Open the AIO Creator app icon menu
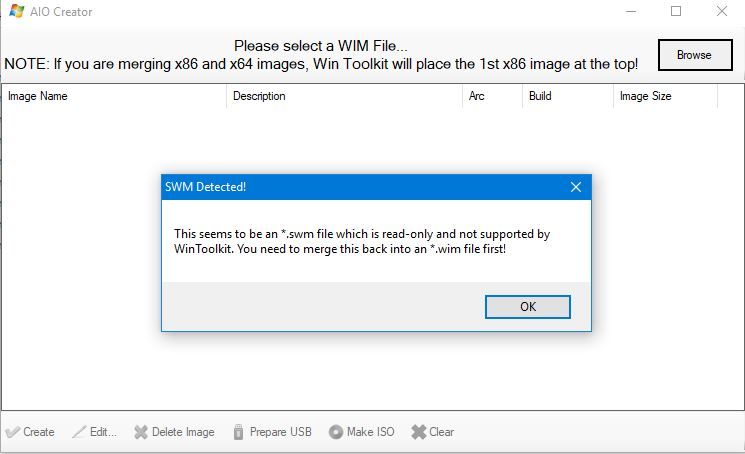The width and height of the screenshot is (745, 454). [16, 11]
